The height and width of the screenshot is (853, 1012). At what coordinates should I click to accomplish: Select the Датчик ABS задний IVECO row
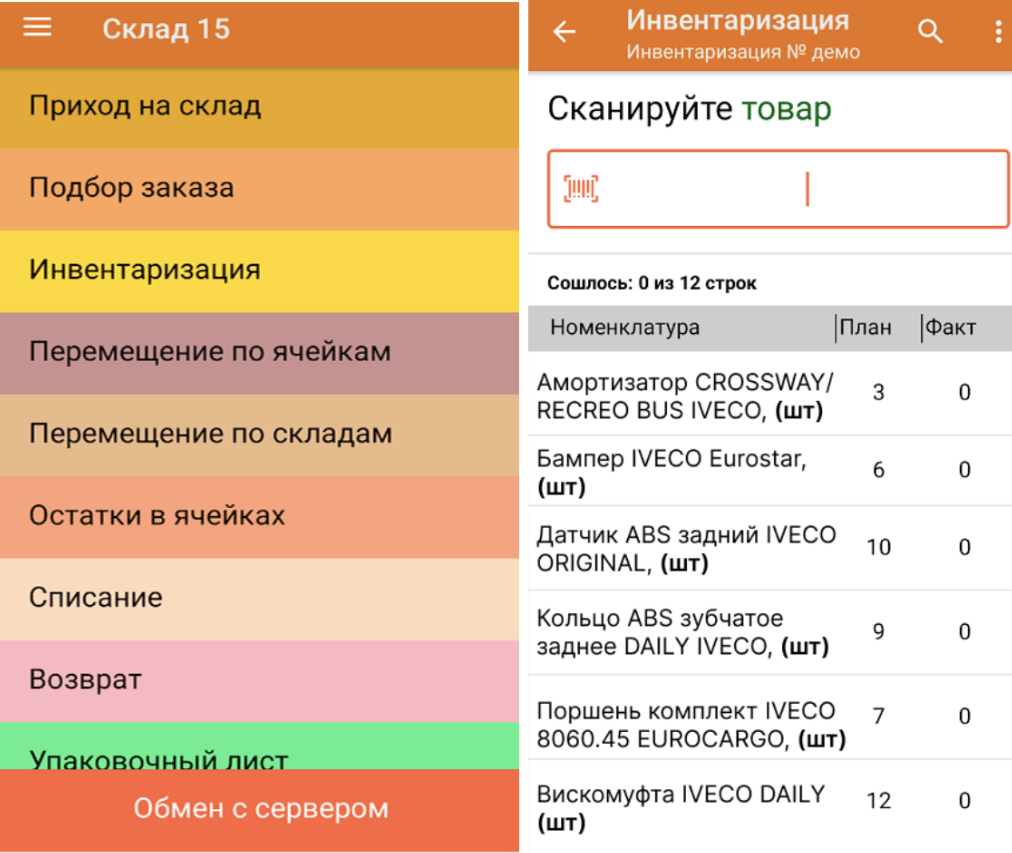[x=769, y=548]
